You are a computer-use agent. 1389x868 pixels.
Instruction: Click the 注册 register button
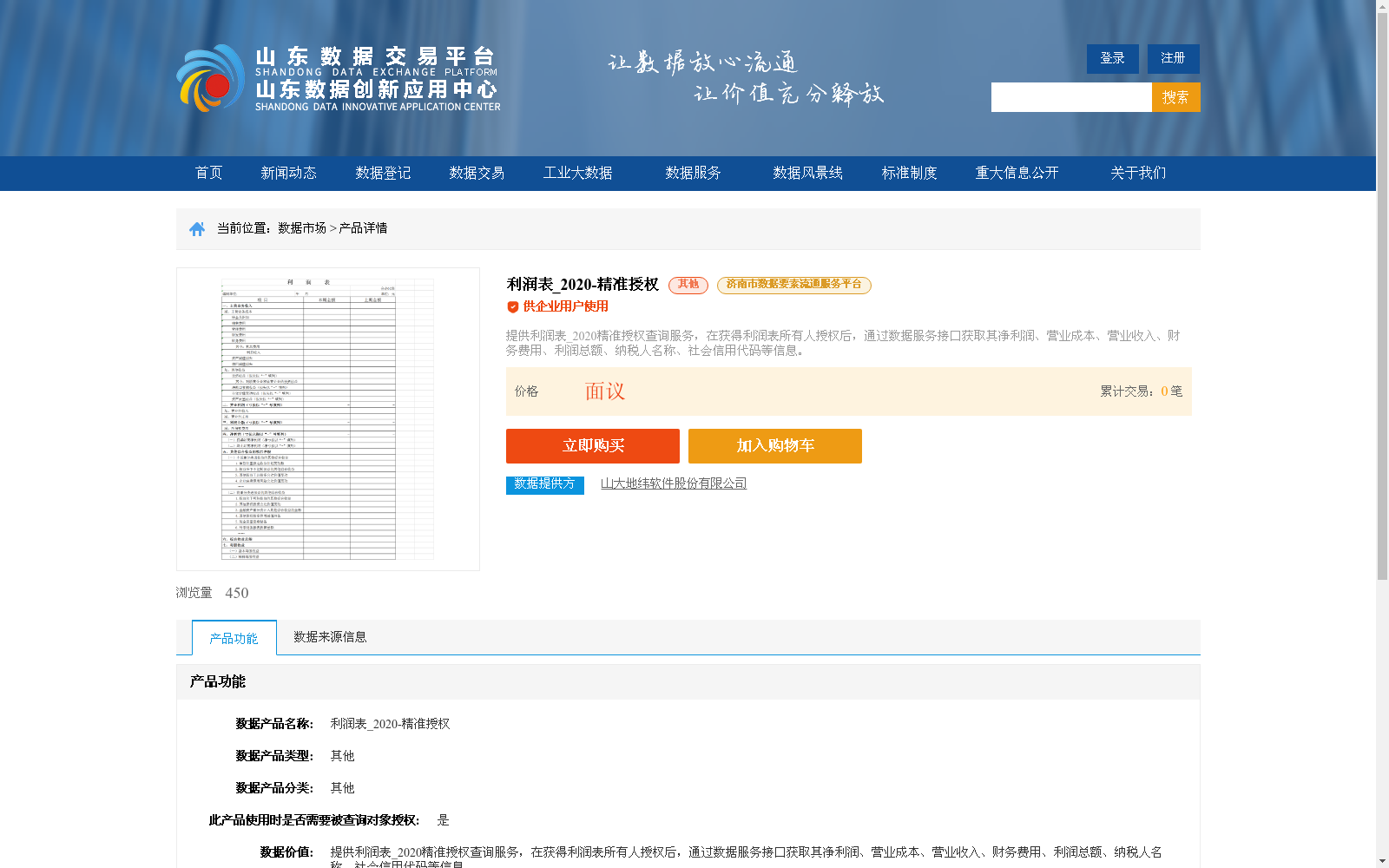click(x=1174, y=59)
